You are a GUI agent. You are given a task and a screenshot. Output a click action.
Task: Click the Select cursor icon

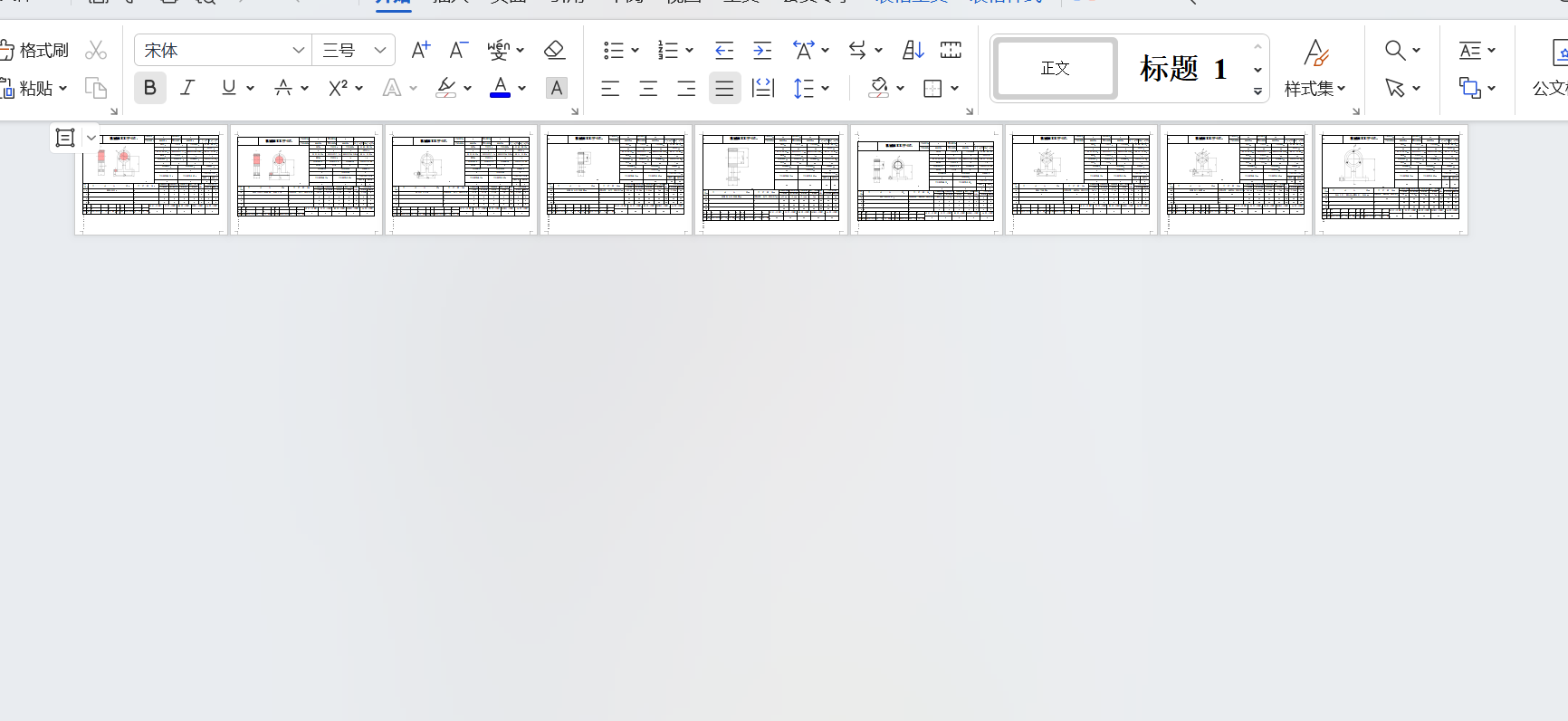pyautogui.click(x=1395, y=88)
